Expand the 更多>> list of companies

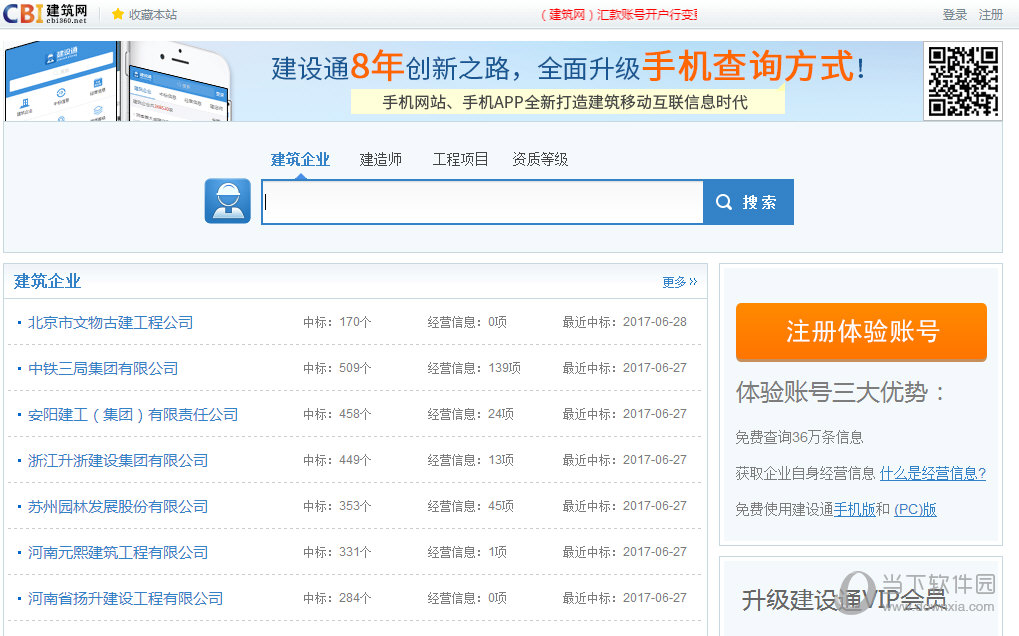679,282
